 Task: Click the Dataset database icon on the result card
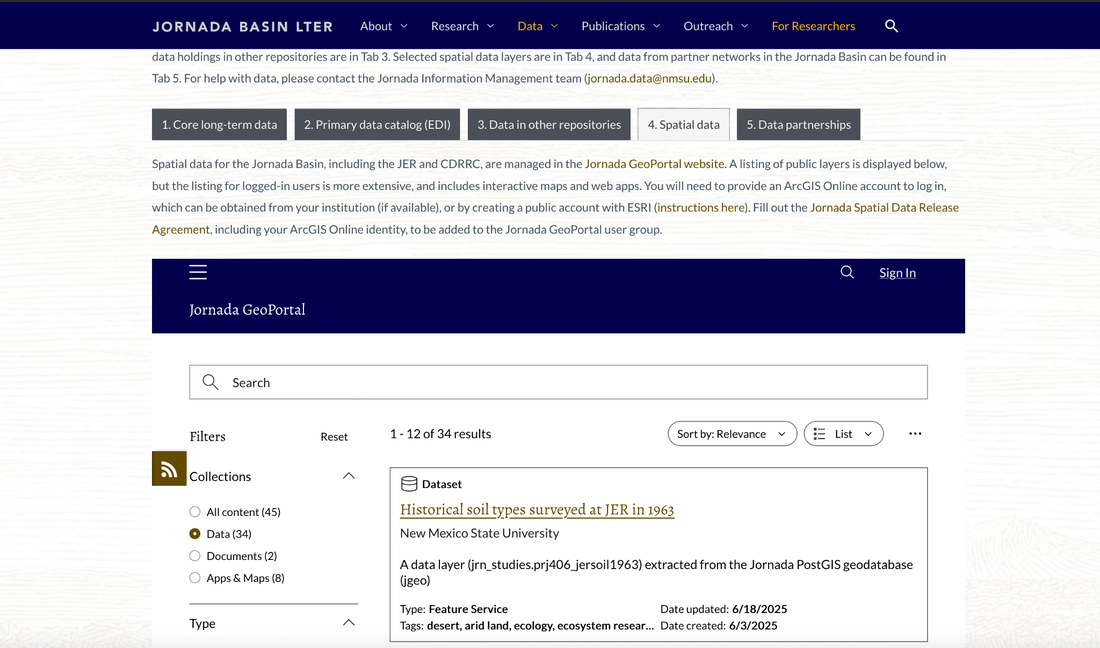point(409,484)
